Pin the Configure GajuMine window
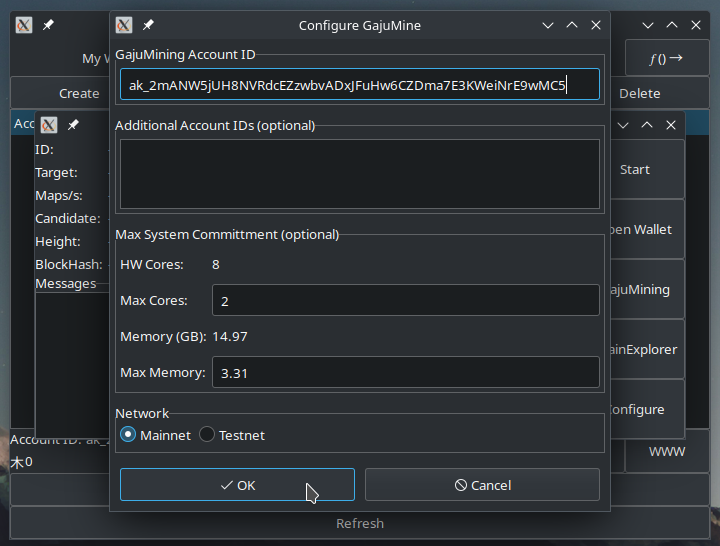 click(x=148, y=25)
